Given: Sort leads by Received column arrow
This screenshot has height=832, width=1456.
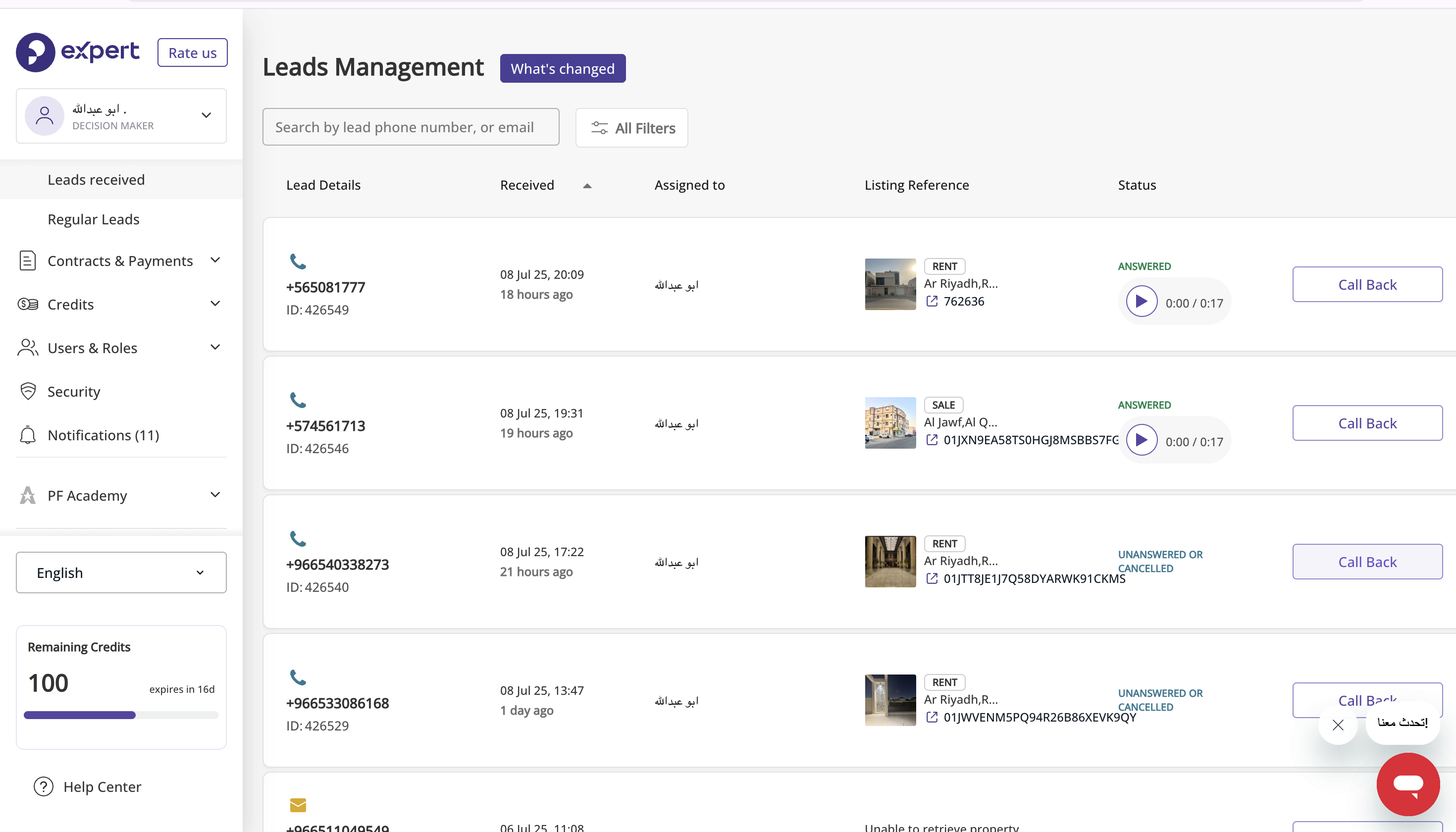Looking at the screenshot, I should click(587, 186).
